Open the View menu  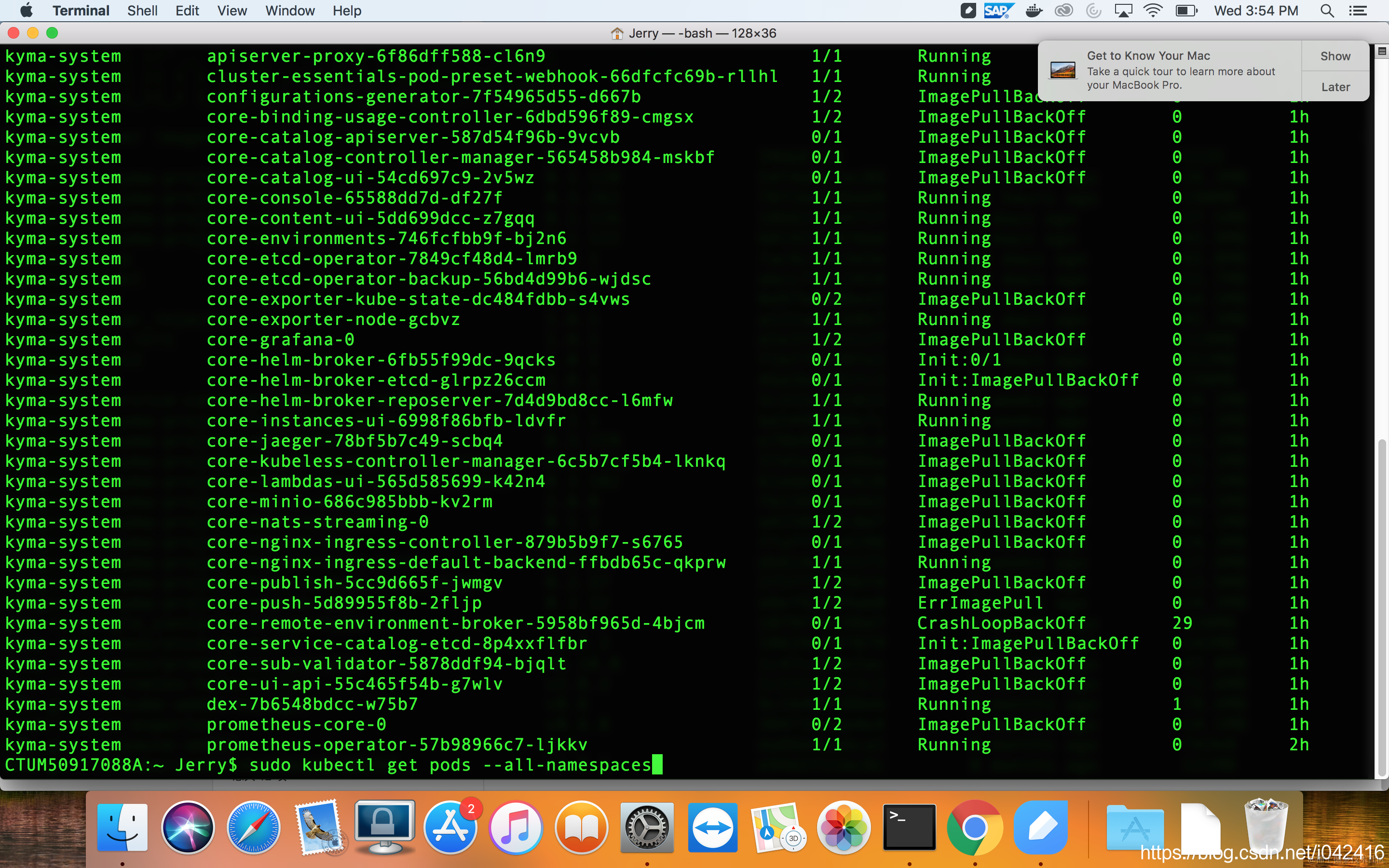232,10
